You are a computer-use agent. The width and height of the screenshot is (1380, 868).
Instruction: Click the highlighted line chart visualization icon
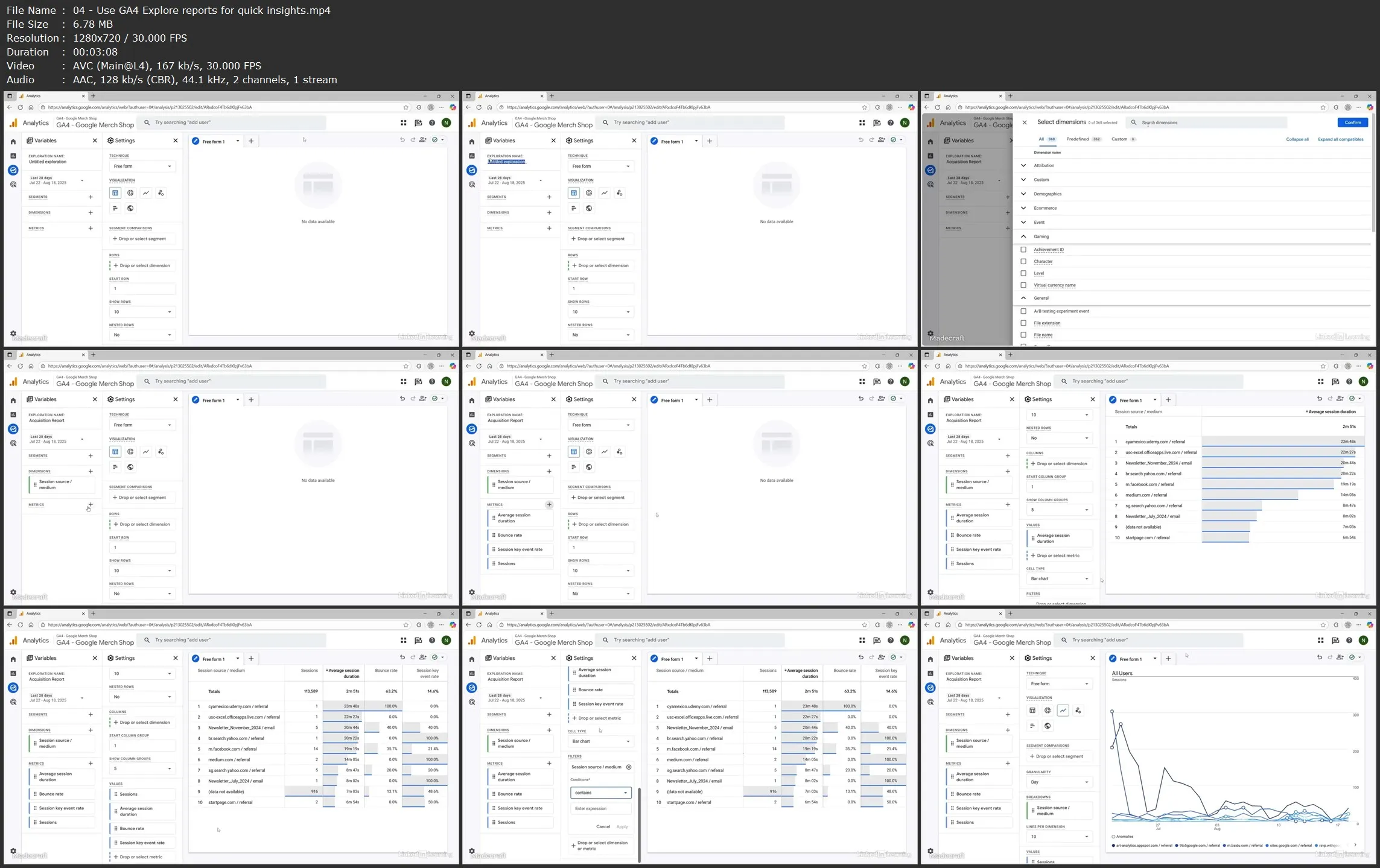1063,711
